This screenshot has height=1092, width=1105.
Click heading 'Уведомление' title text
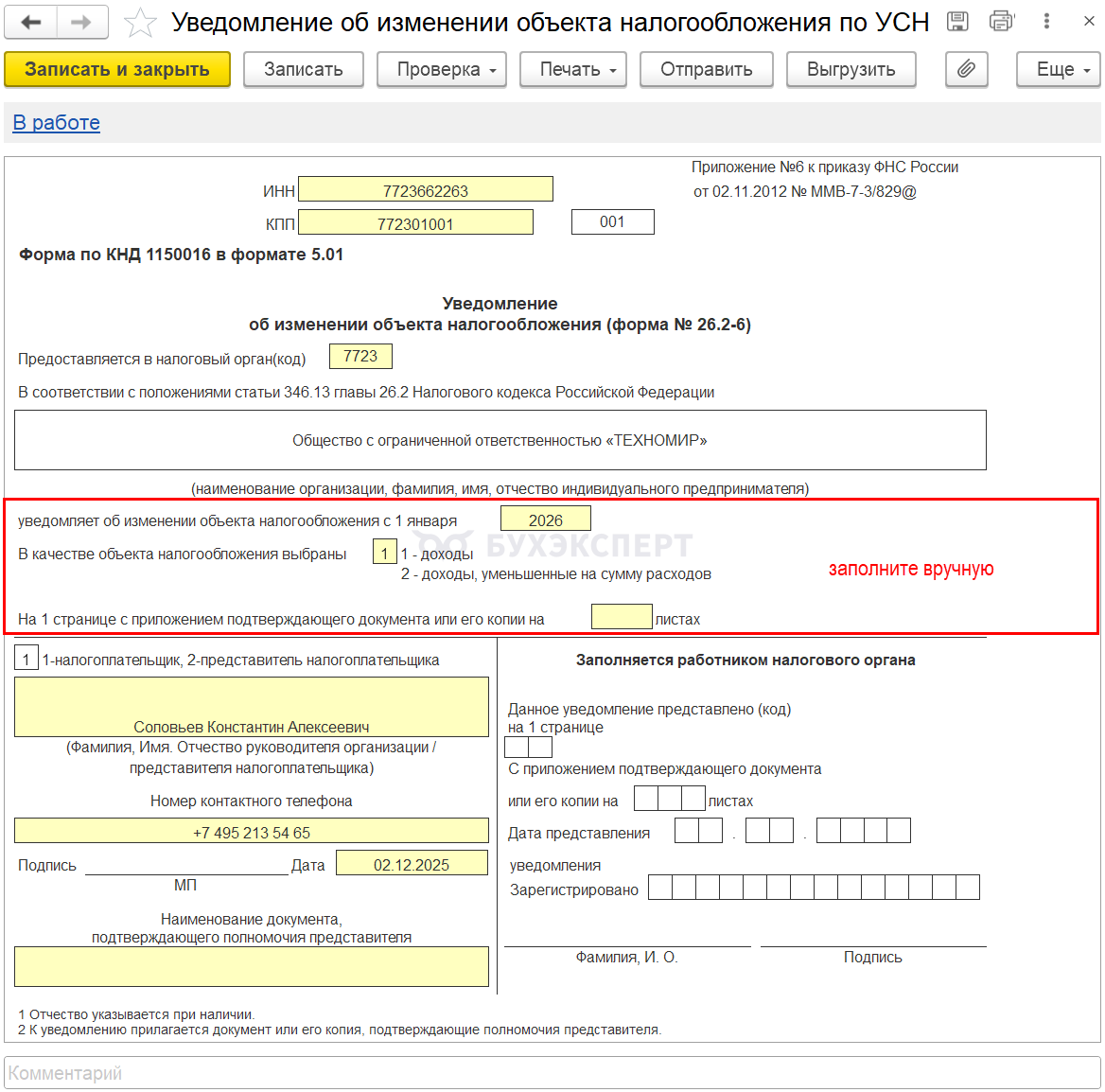tap(500, 304)
